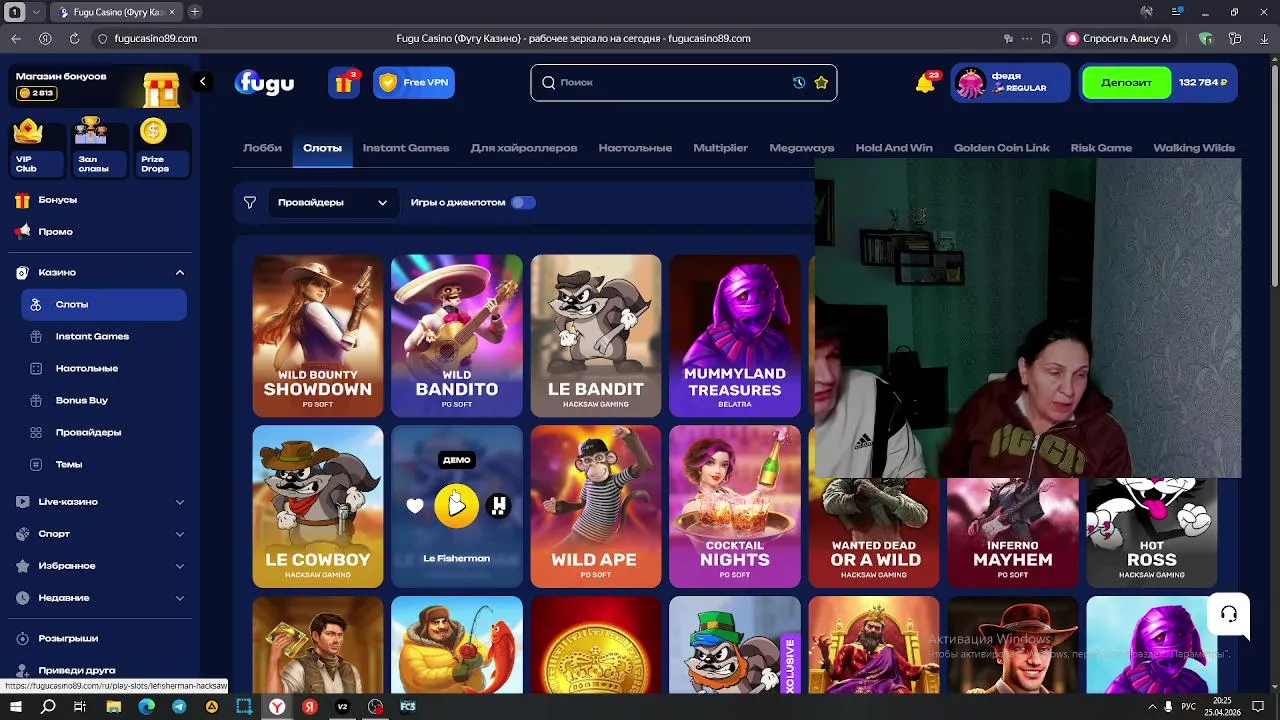Open recent search history clock icon
This screenshot has width=1280, height=720.
coord(799,83)
